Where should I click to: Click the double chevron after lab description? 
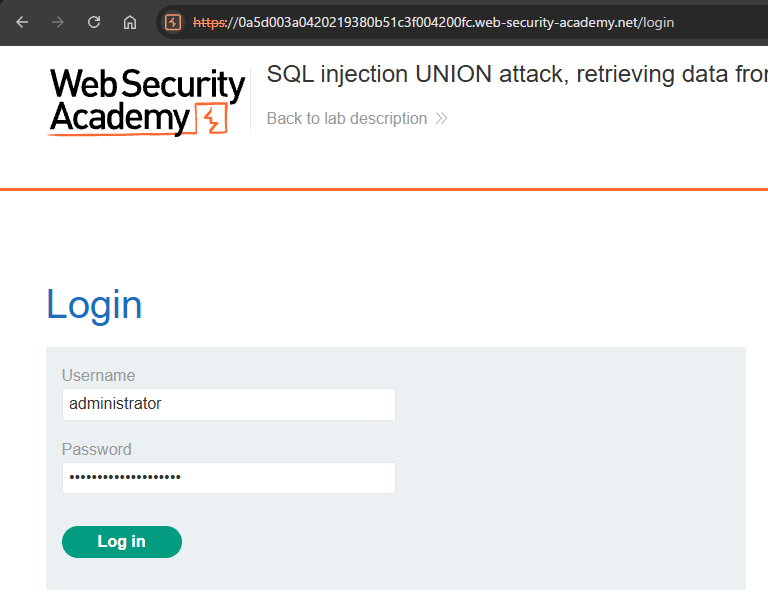441,119
